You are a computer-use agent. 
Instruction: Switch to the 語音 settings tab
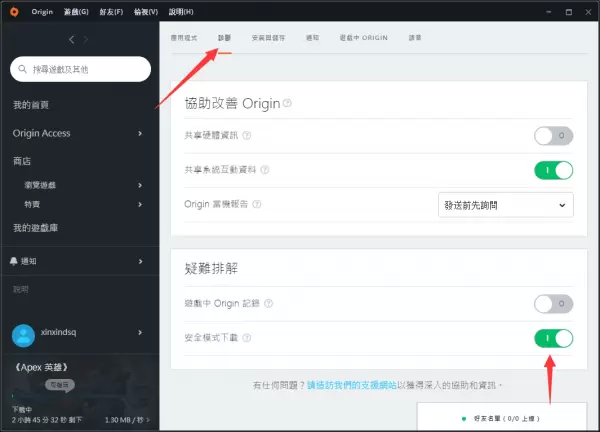415,37
